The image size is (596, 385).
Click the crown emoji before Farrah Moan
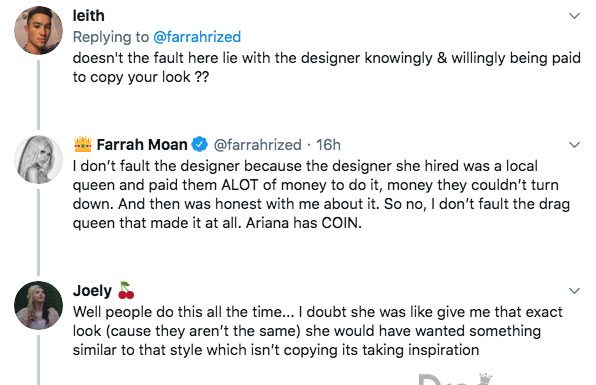pyautogui.click(x=83, y=144)
